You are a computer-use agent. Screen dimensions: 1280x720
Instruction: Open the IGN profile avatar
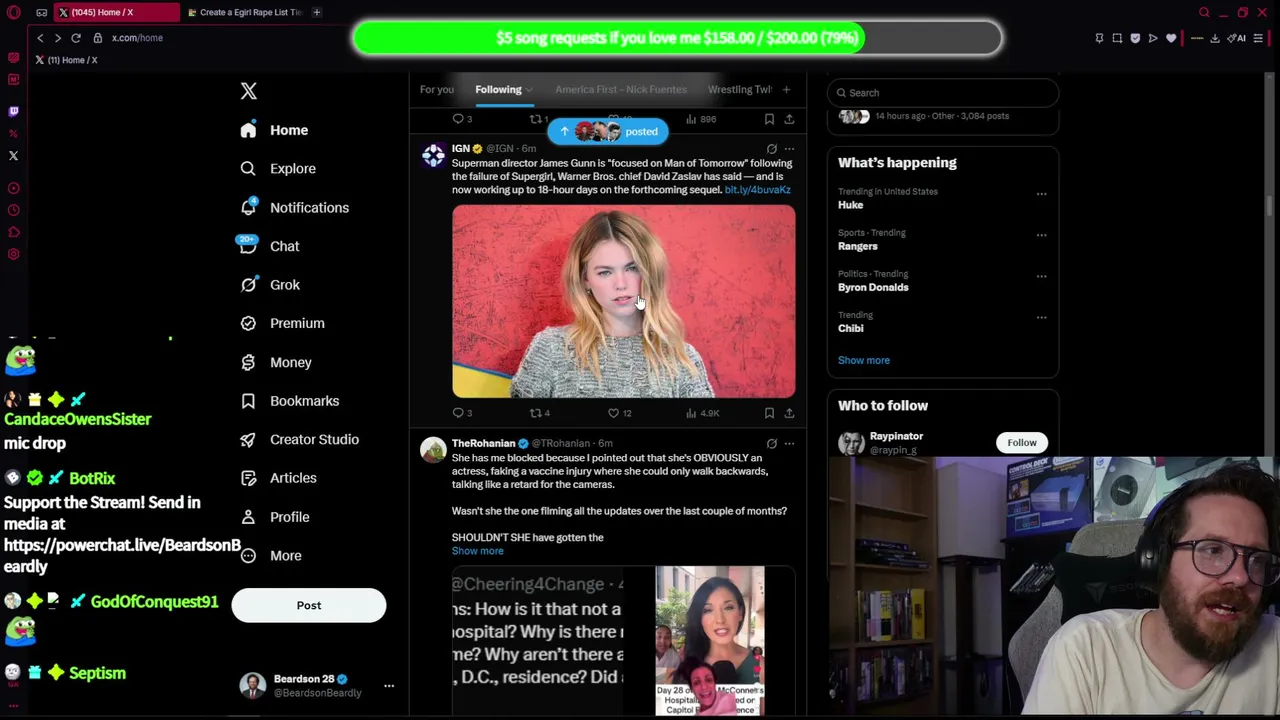pos(433,155)
